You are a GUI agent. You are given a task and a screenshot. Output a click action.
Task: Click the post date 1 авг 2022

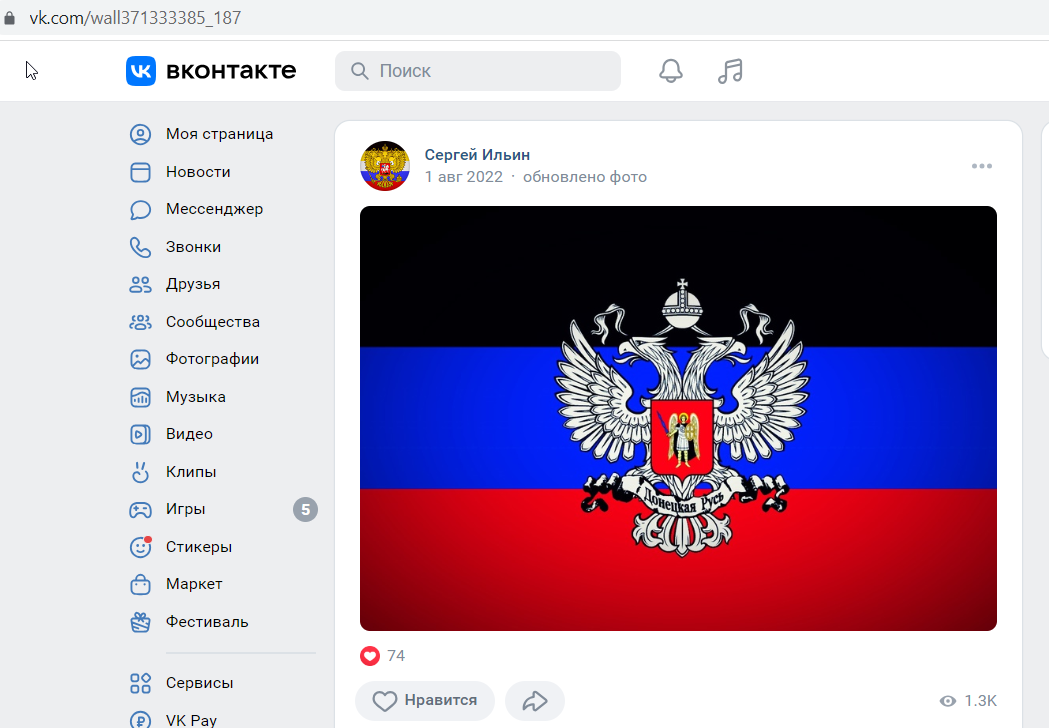point(464,177)
